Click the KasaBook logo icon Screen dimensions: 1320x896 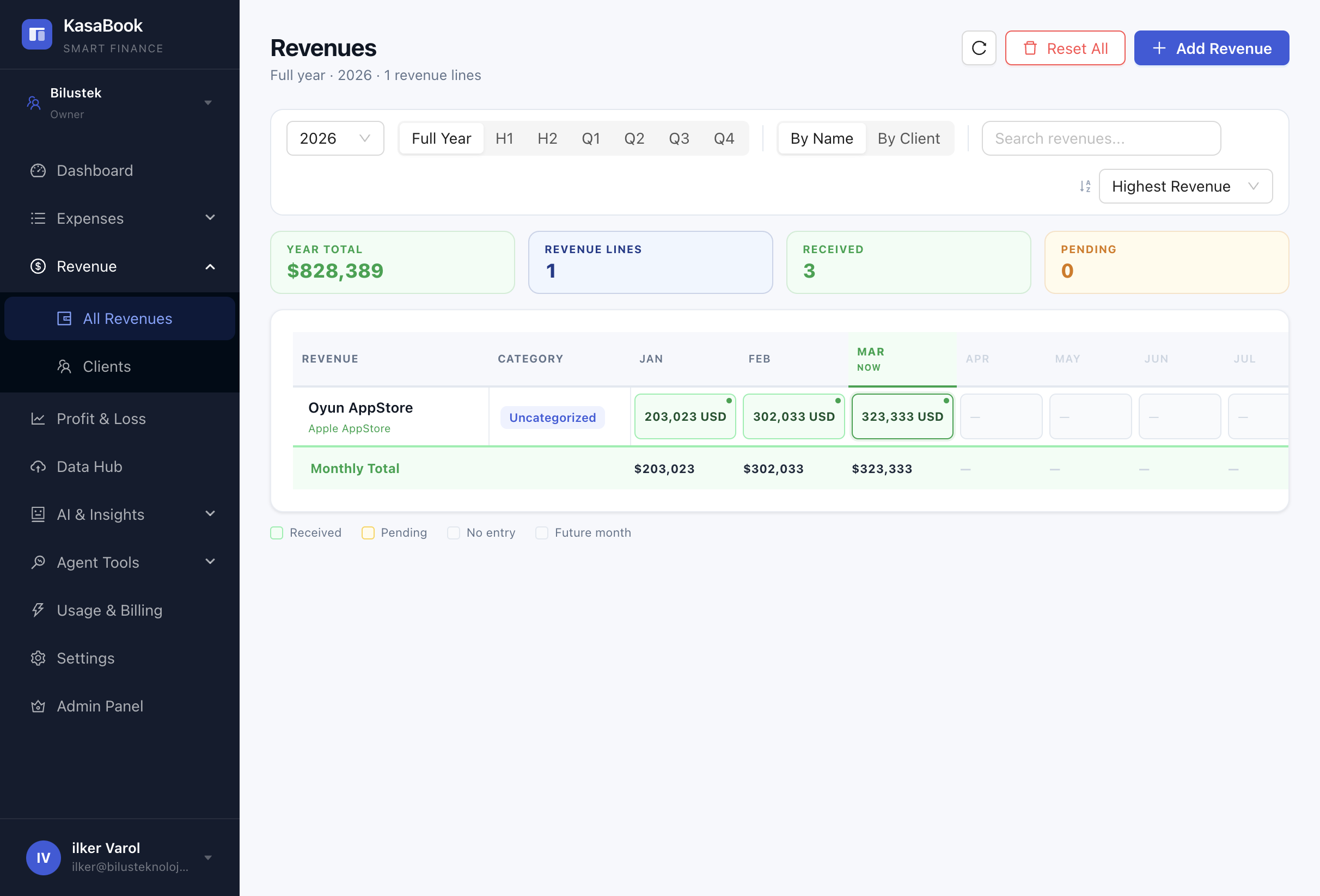(37, 35)
